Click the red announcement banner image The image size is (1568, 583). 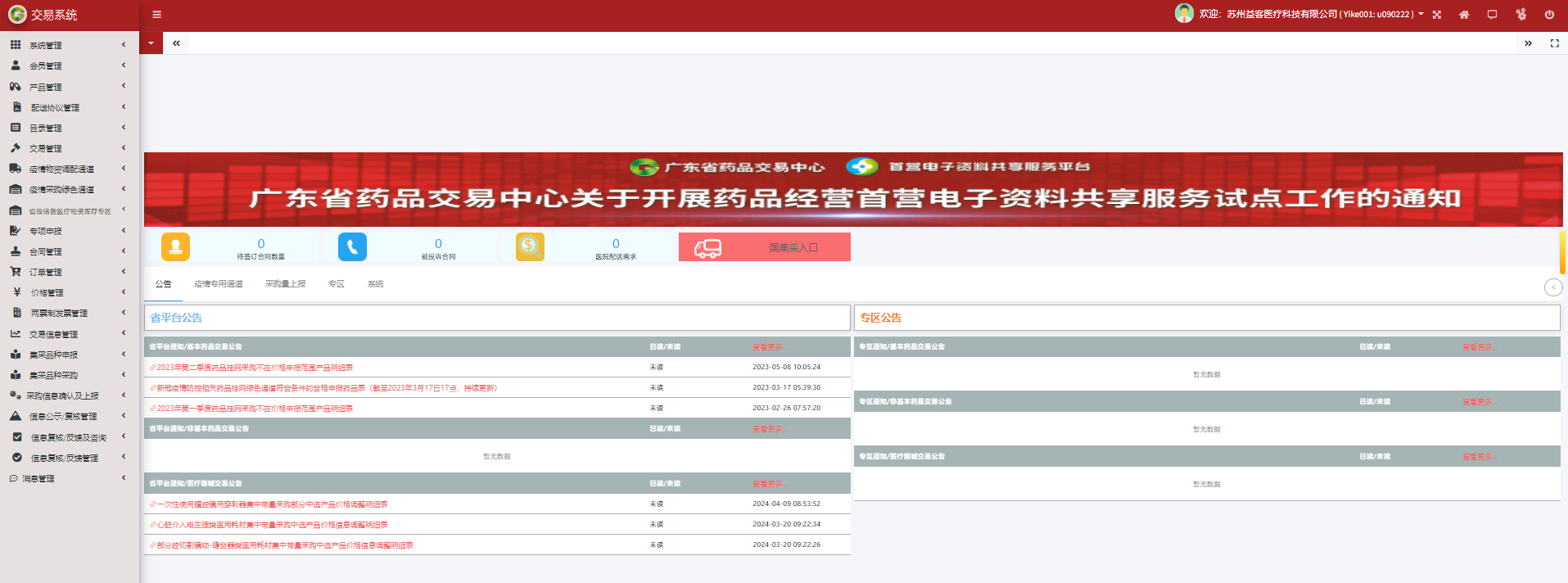coord(852,189)
